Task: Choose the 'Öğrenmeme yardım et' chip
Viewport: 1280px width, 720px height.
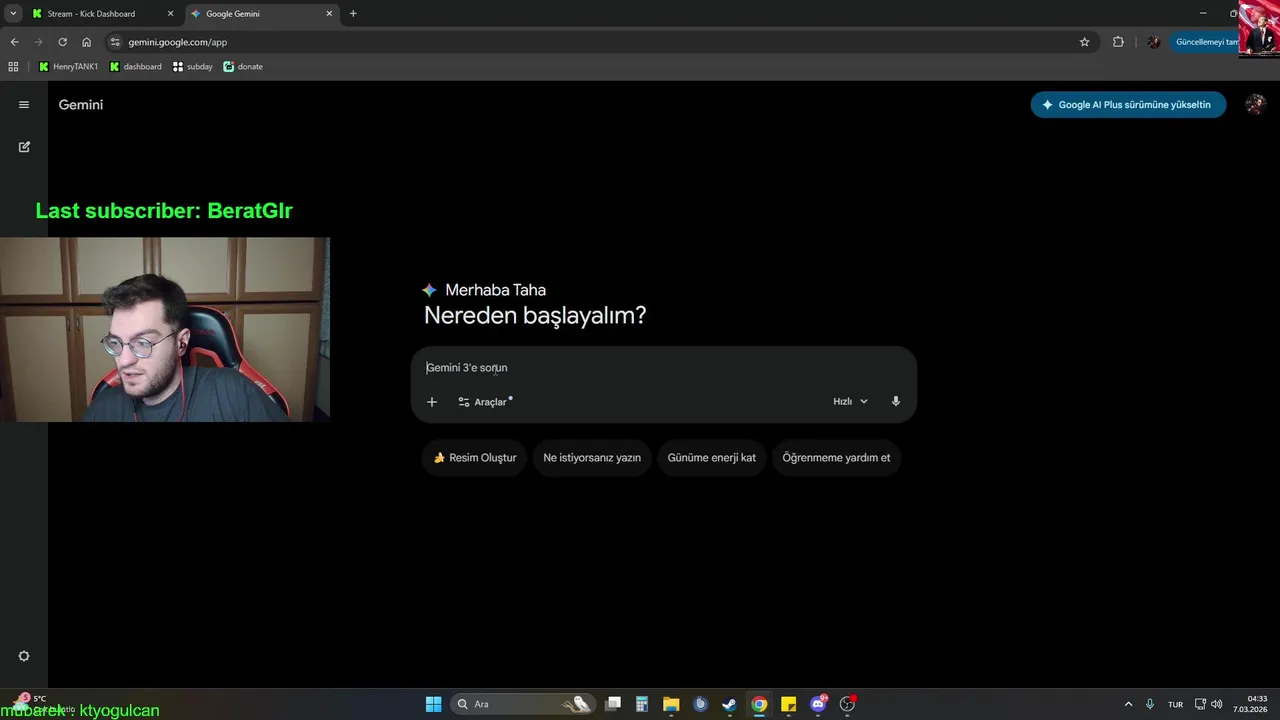Action: pyautogui.click(x=836, y=458)
